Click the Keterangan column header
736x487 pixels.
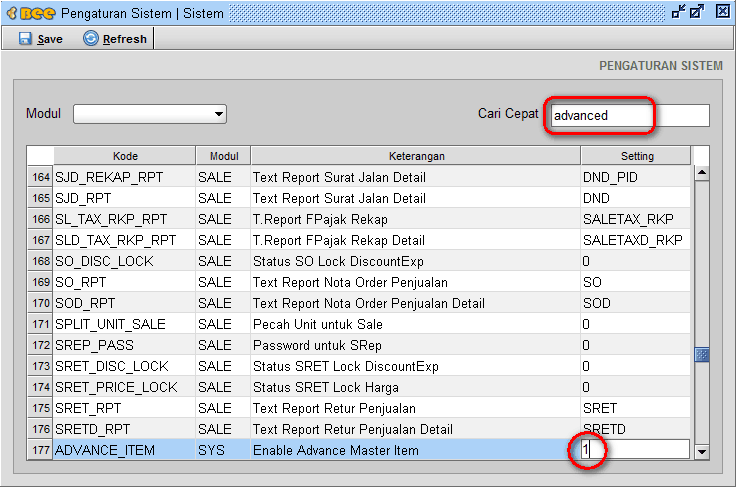(x=416, y=156)
